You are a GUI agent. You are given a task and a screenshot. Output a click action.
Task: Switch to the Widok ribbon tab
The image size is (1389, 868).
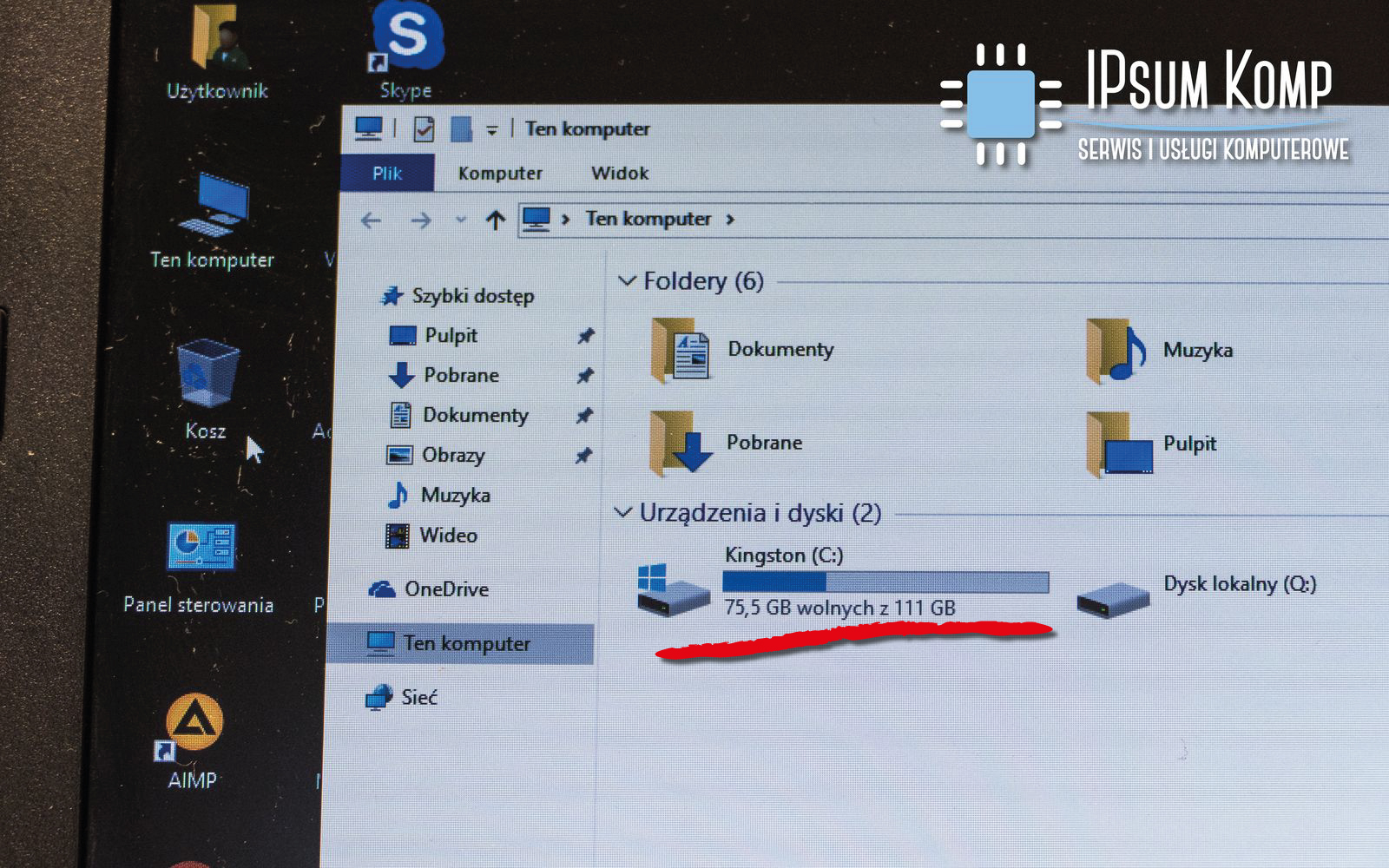[x=620, y=173]
